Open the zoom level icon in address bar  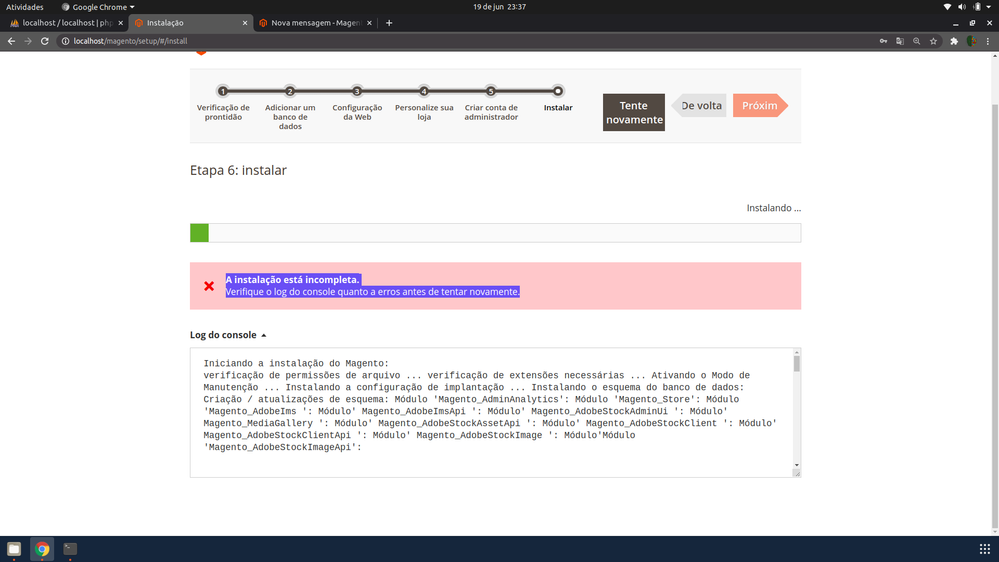[x=917, y=41]
